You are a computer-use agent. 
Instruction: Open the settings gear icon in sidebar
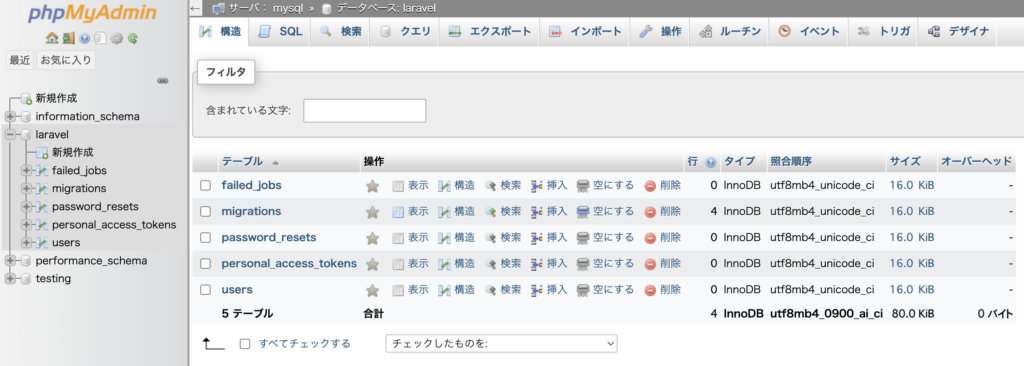[x=117, y=39]
